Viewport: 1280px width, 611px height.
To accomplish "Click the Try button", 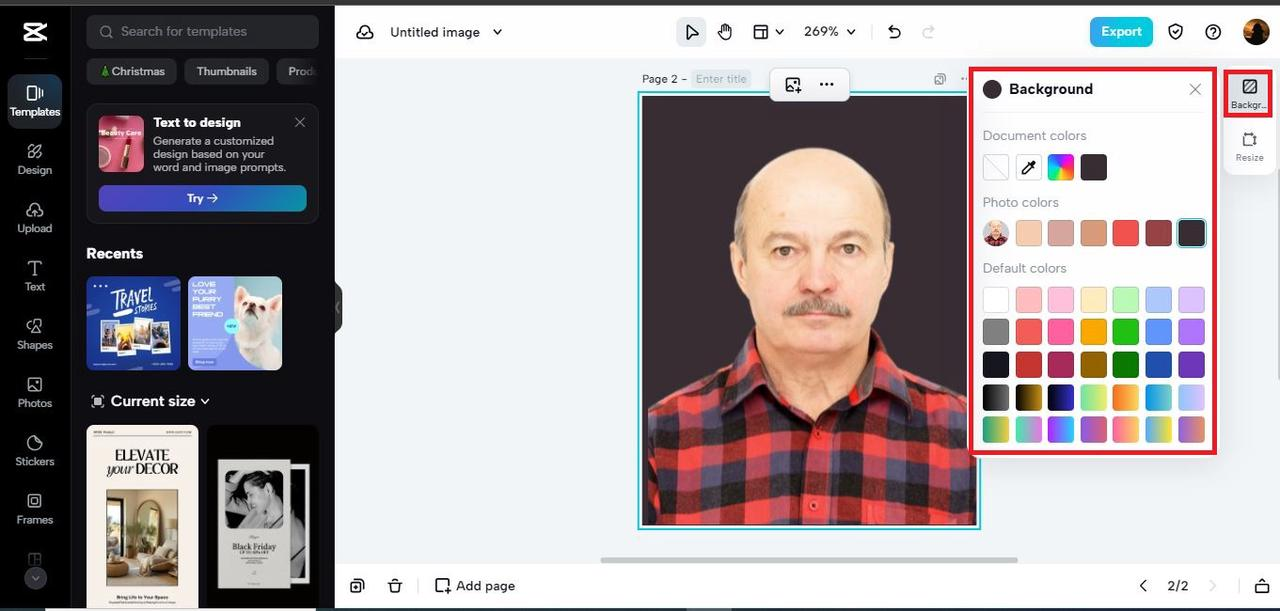I will [x=202, y=198].
